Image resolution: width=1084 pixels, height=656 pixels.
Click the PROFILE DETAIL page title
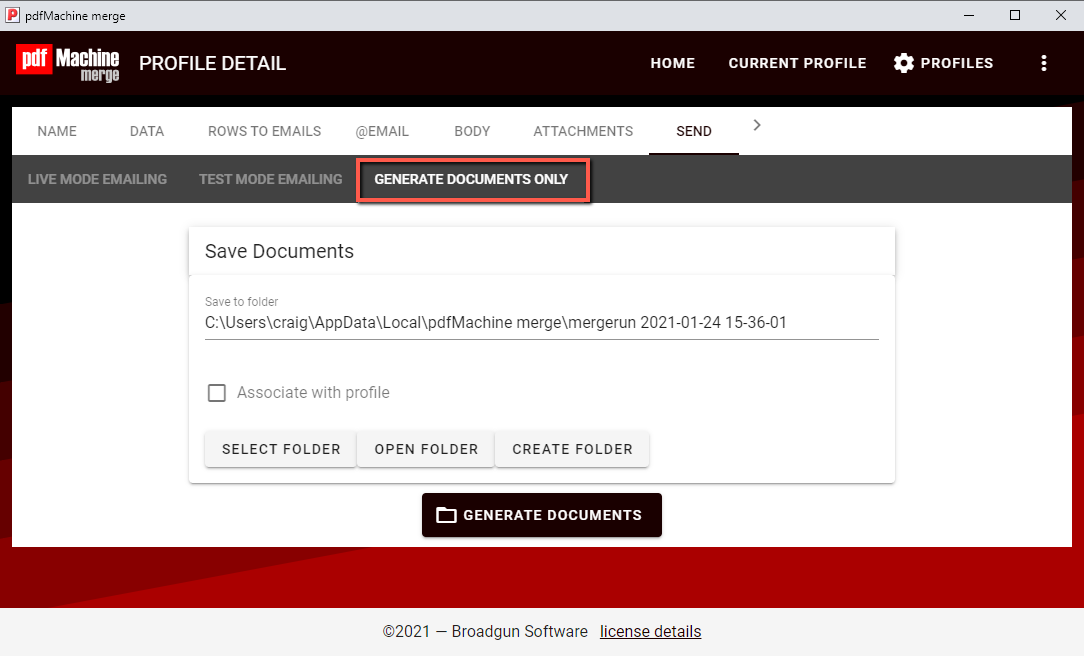coord(212,64)
